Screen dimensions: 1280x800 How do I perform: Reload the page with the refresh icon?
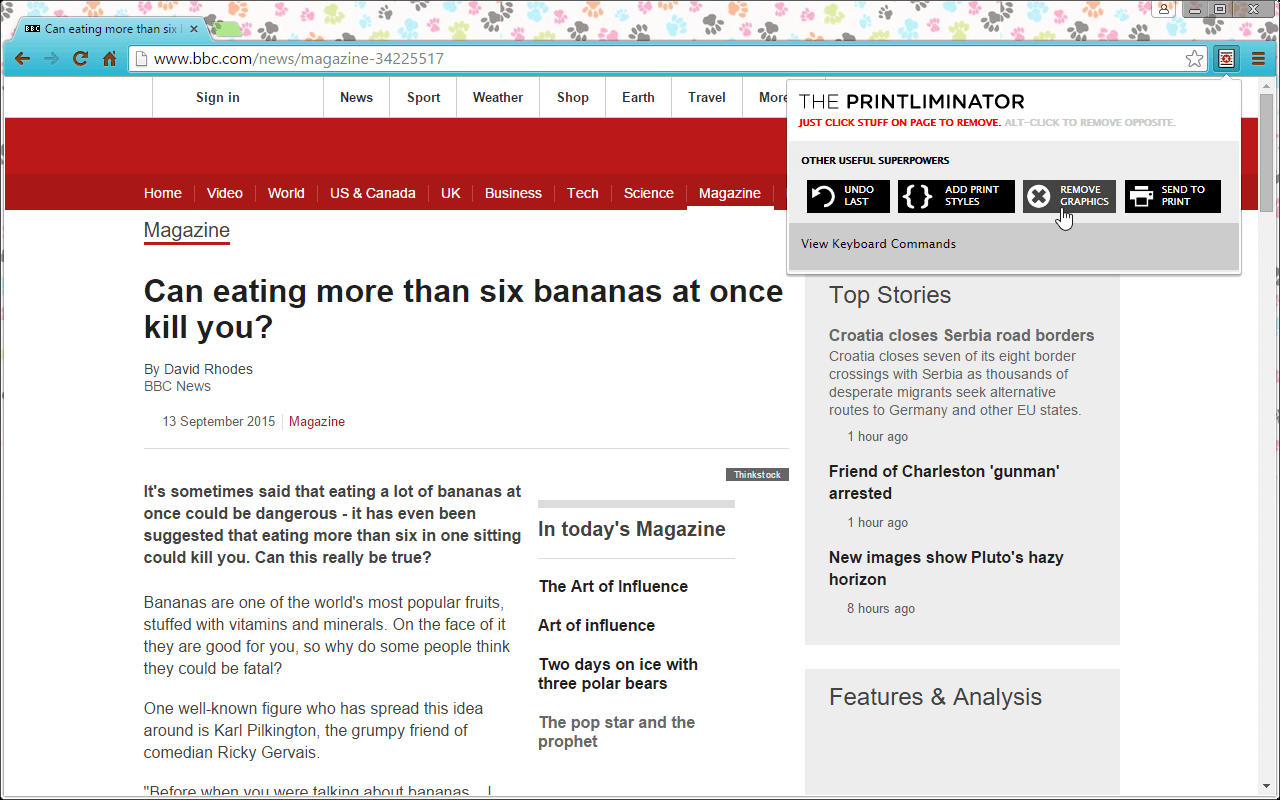tap(81, 59)
